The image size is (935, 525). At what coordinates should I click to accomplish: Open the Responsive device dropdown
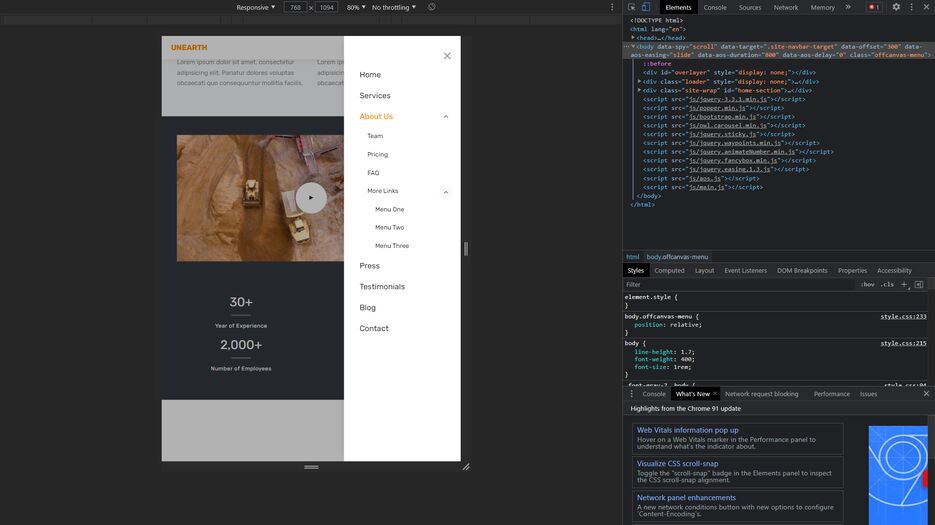point(255,8)
